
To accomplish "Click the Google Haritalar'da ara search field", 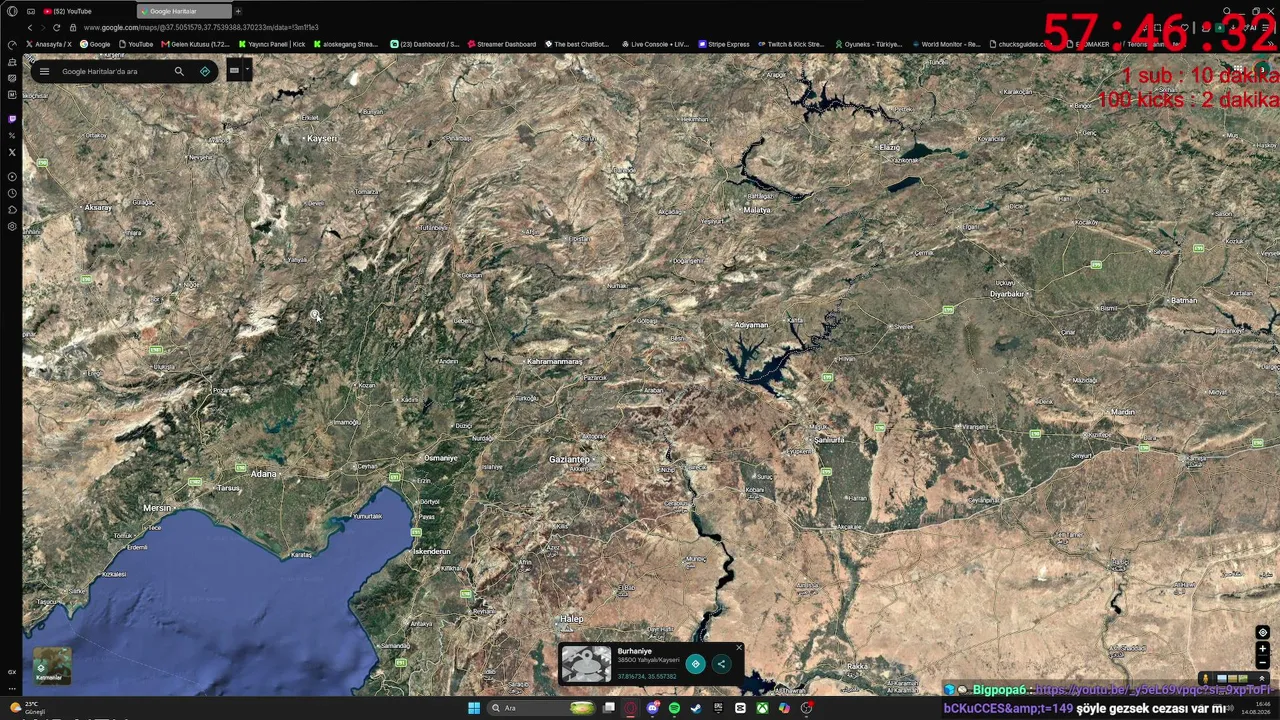I will pos(110,72).
